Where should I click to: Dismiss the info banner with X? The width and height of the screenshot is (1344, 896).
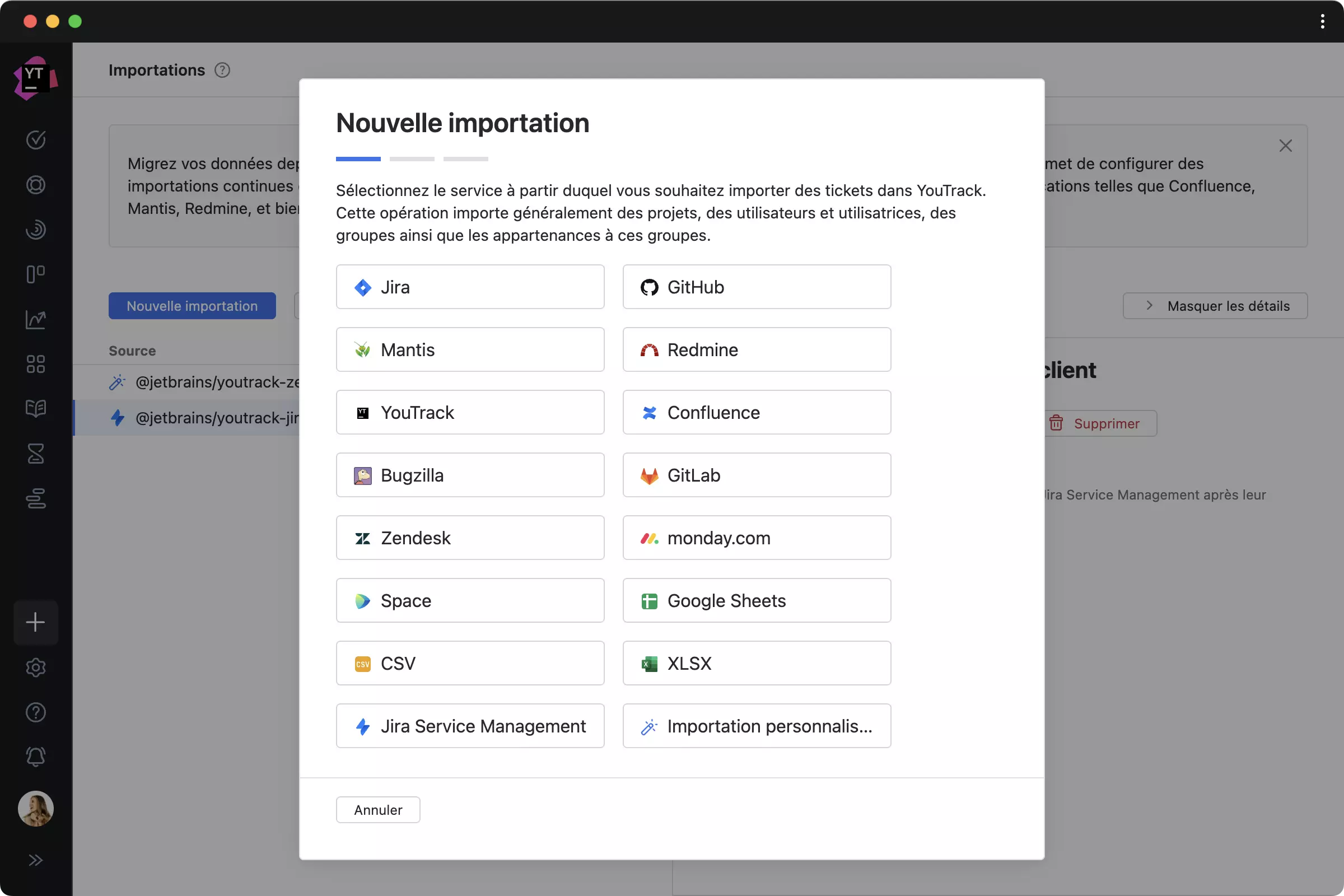click(x=1285, y=146)
